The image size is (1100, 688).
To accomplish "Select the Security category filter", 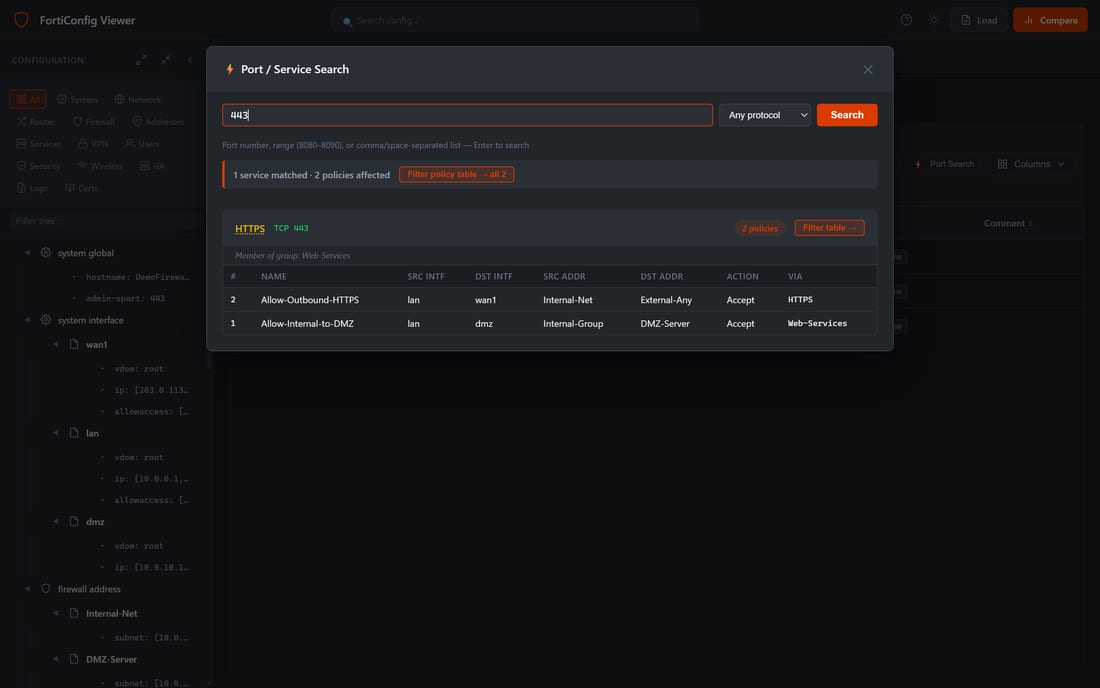I will click(39, 166).
